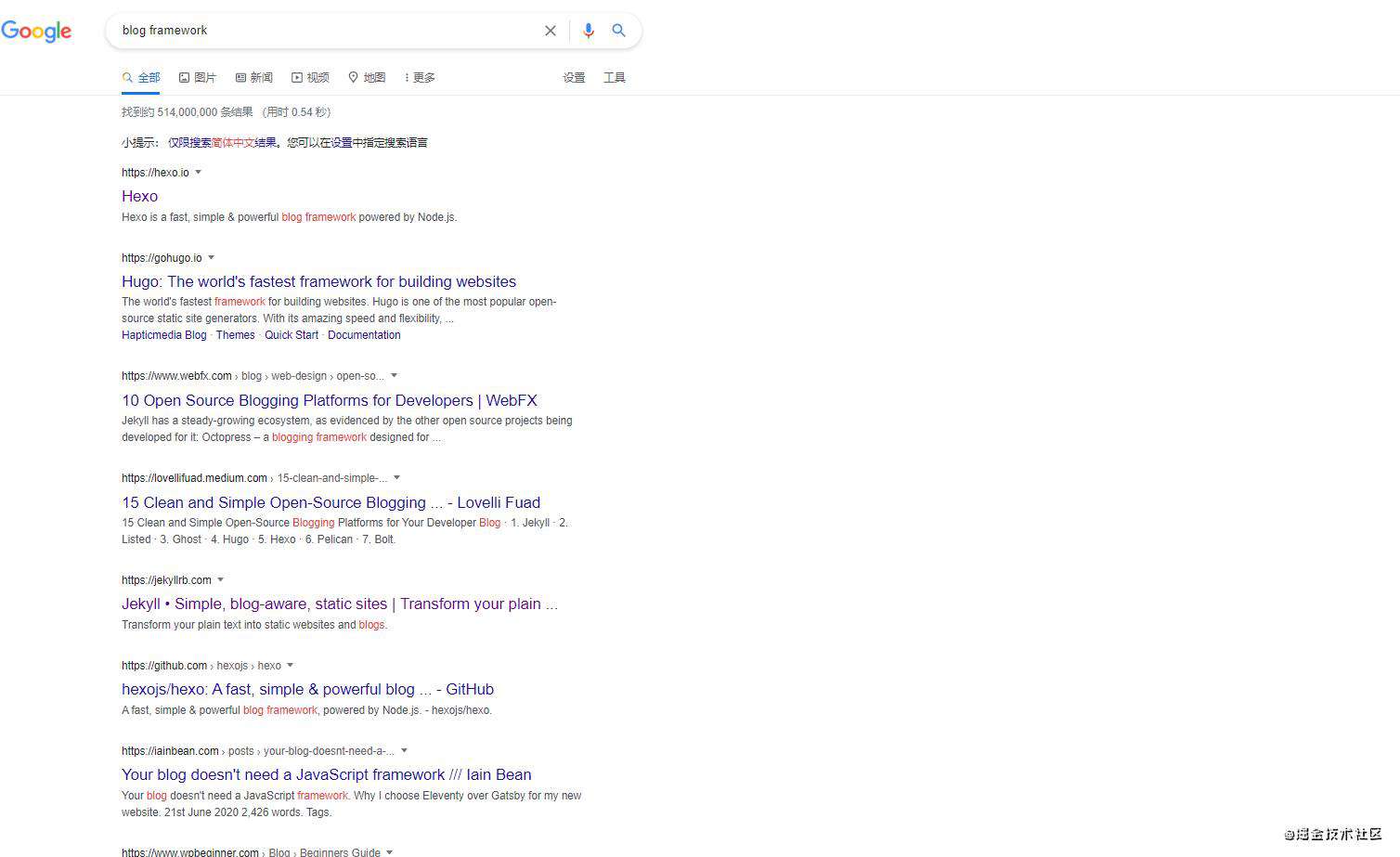
Task: Open Hugo world's fastest framework result
Action: click(318, 281)
